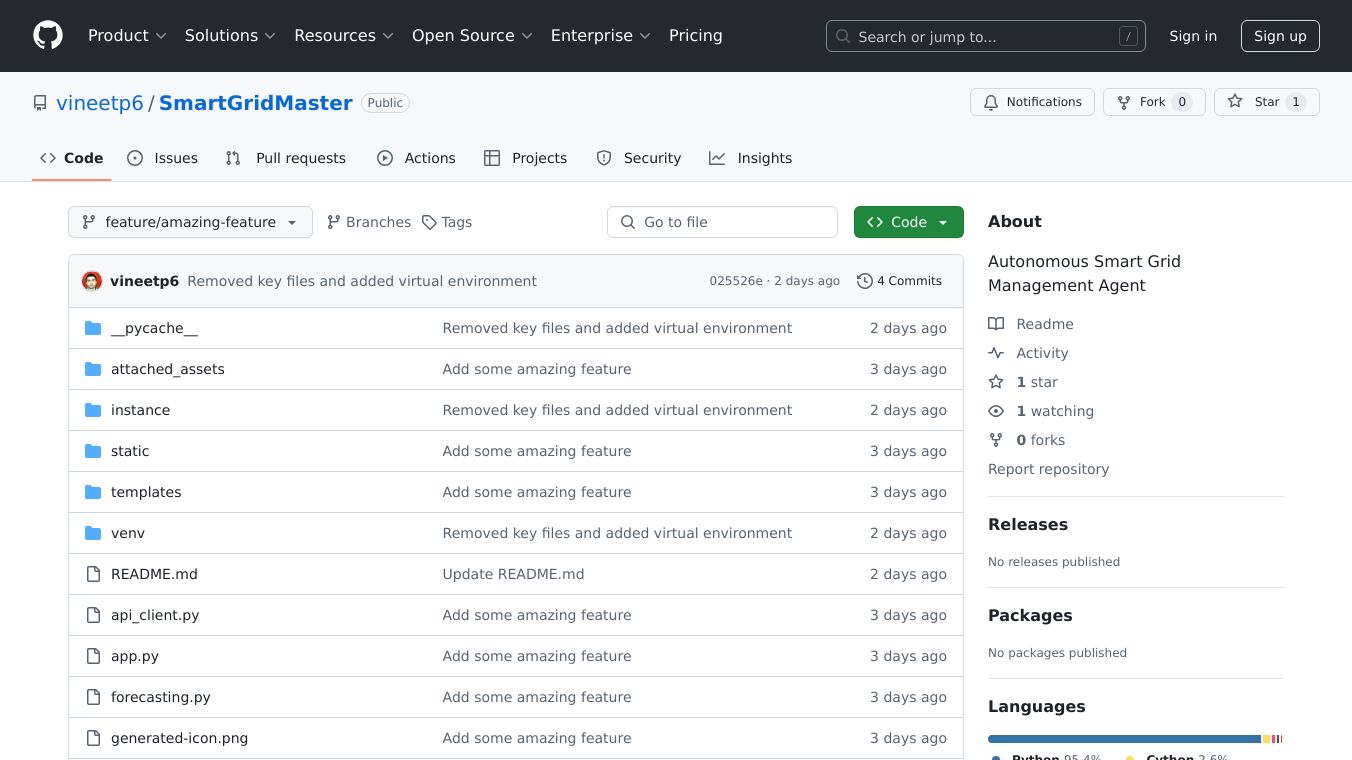Click the vineetp6 avatar in commit row

coord(92,281)
